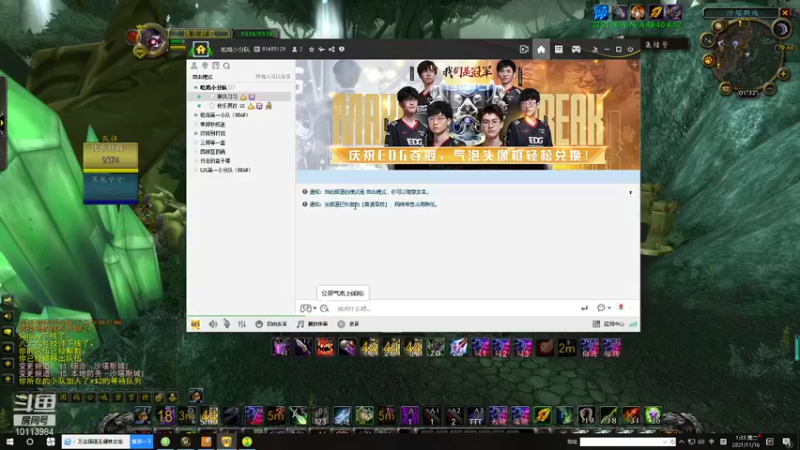Click the EDG championship banner
800x450 pixels.
[467, 115]
